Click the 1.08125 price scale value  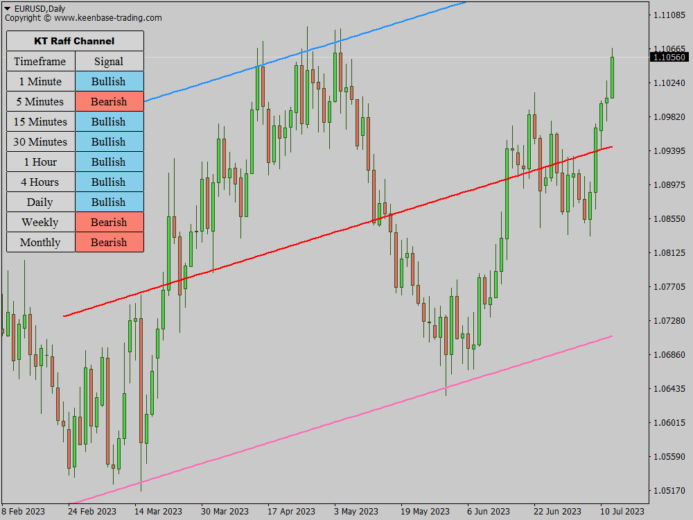click(669, 253)
